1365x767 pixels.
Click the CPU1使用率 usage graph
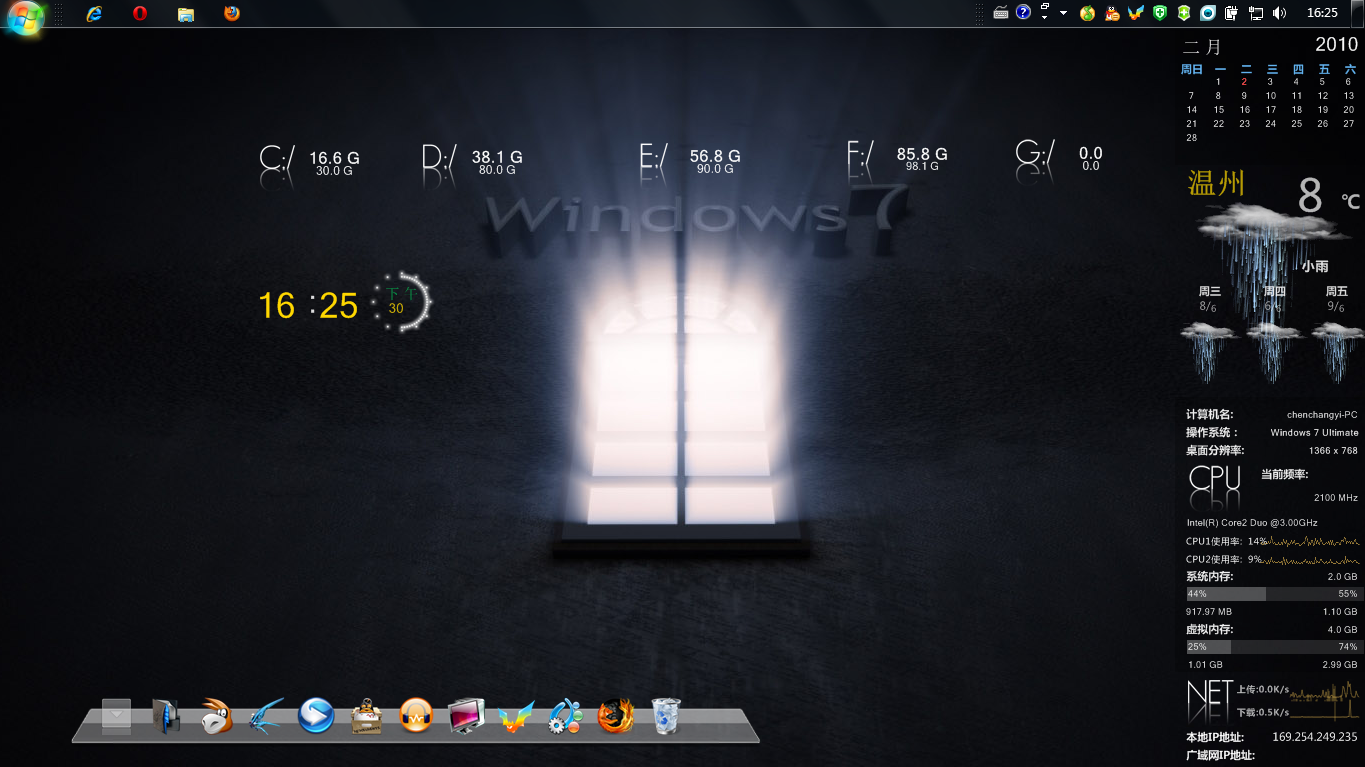tap(1314, 541)
